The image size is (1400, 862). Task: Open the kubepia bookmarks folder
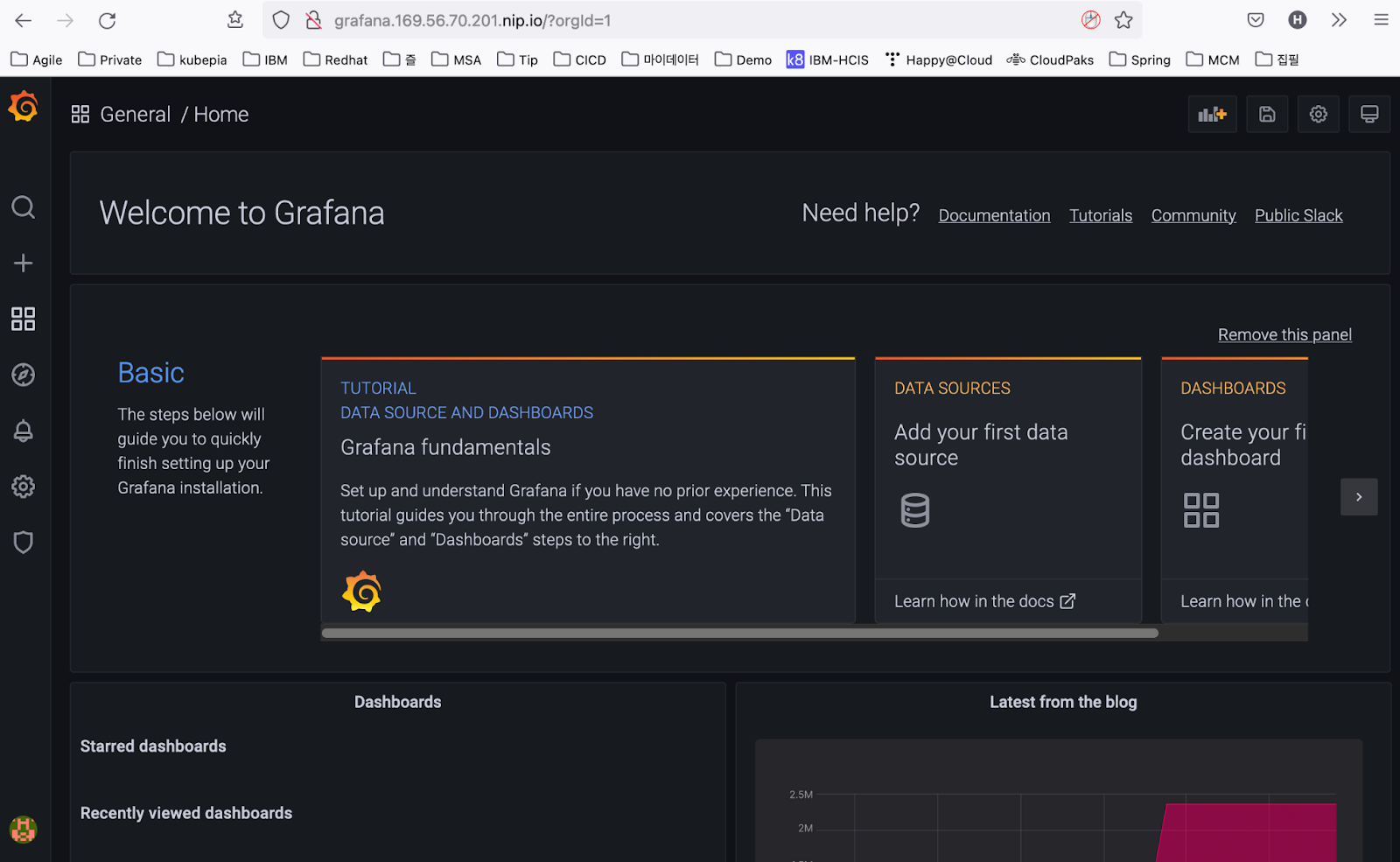pos(192,60)
